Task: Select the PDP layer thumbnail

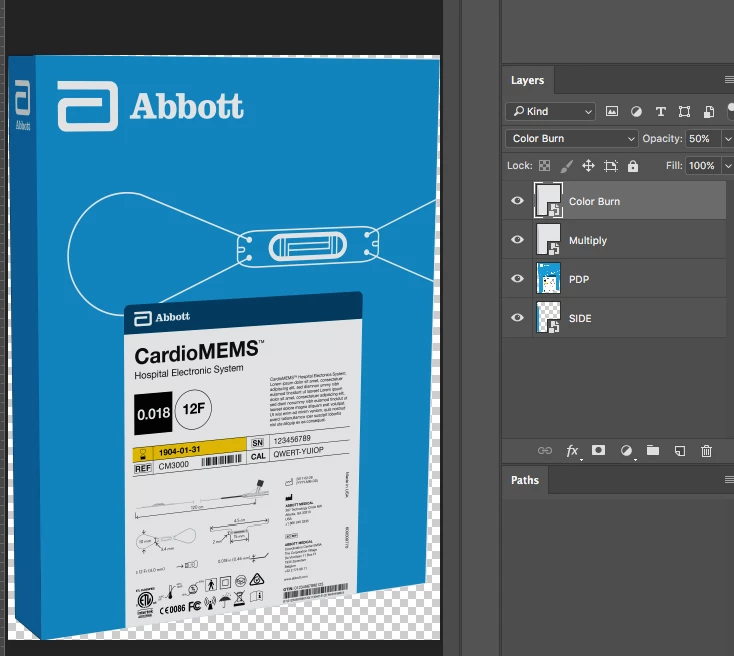Action: pos(548,278)
